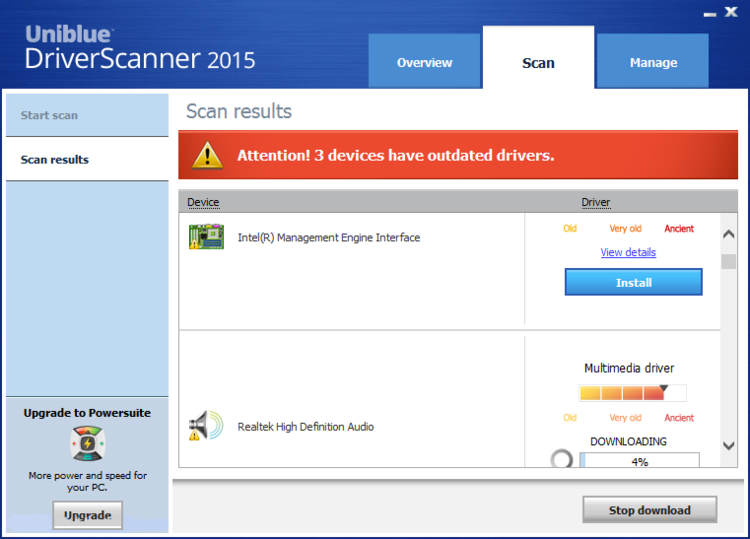Click the Uniblue DriverScanner 2015 logo

pos(140,47)
